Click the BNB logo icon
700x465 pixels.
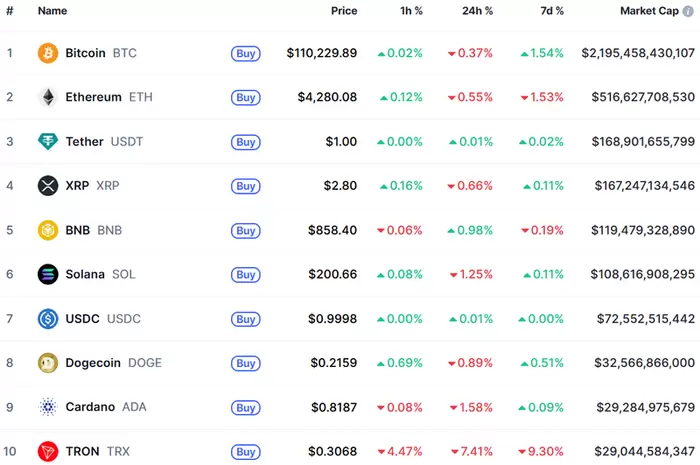pos(48,230)
